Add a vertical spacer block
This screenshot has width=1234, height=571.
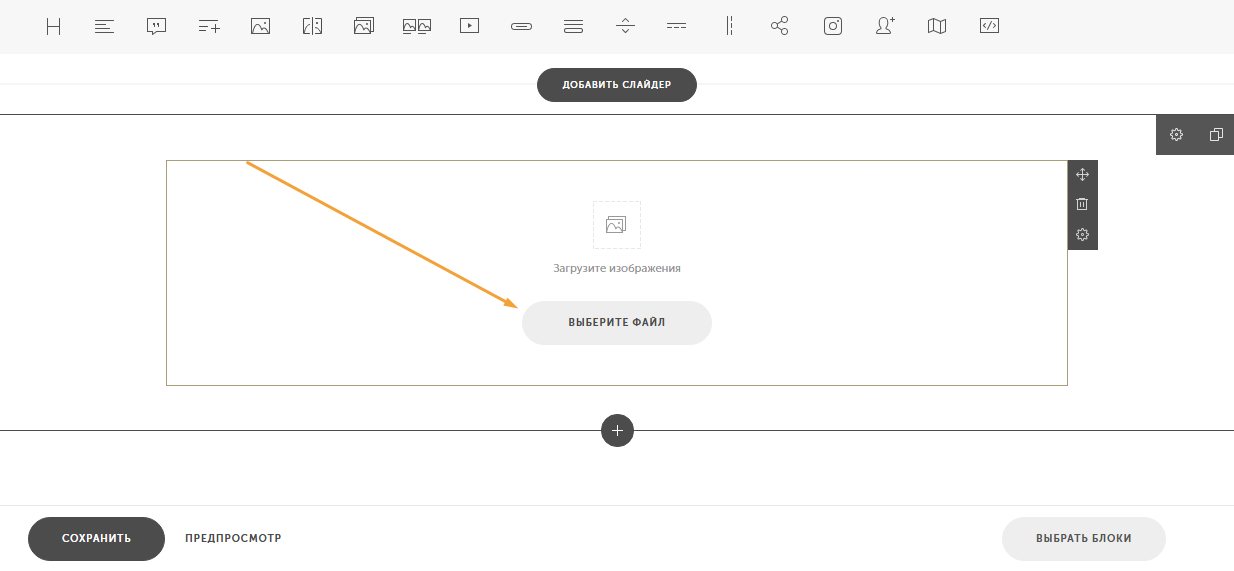pyautogui.click(x=625, y=27)
